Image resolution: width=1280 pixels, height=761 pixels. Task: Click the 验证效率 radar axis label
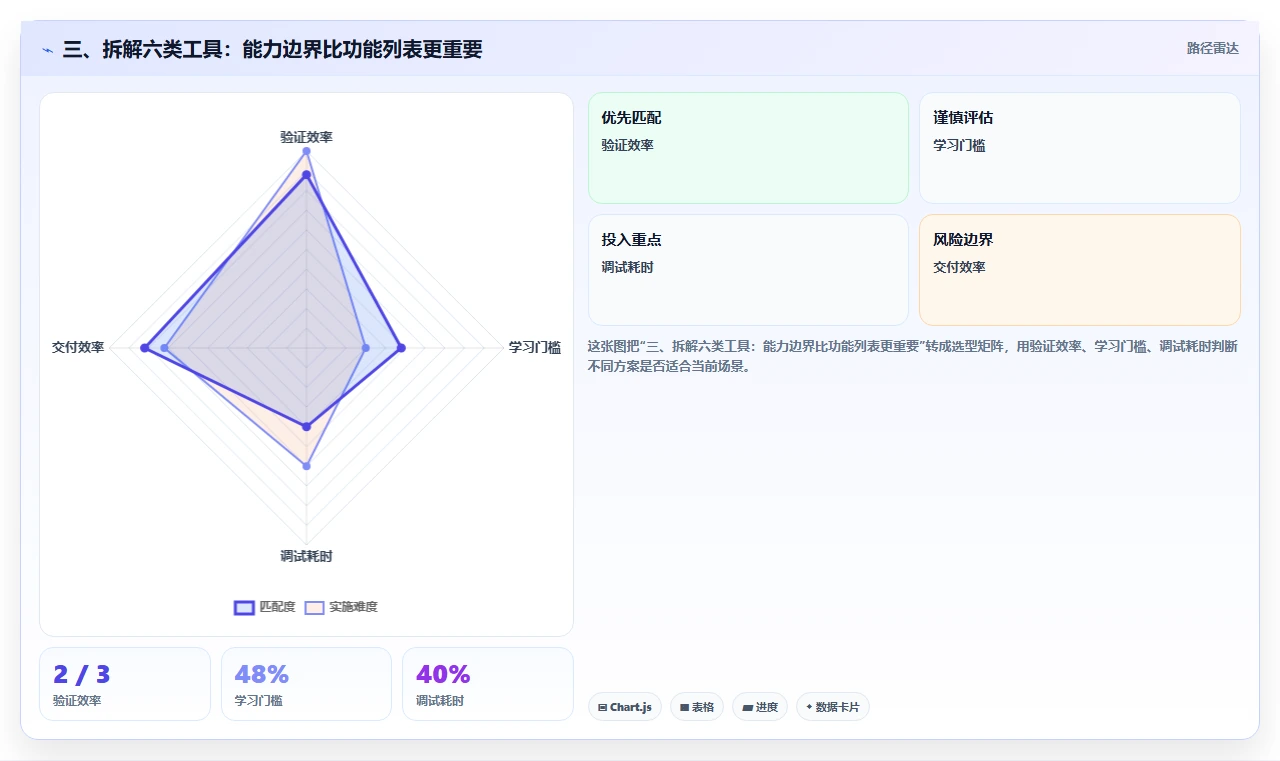pos(306,137)
